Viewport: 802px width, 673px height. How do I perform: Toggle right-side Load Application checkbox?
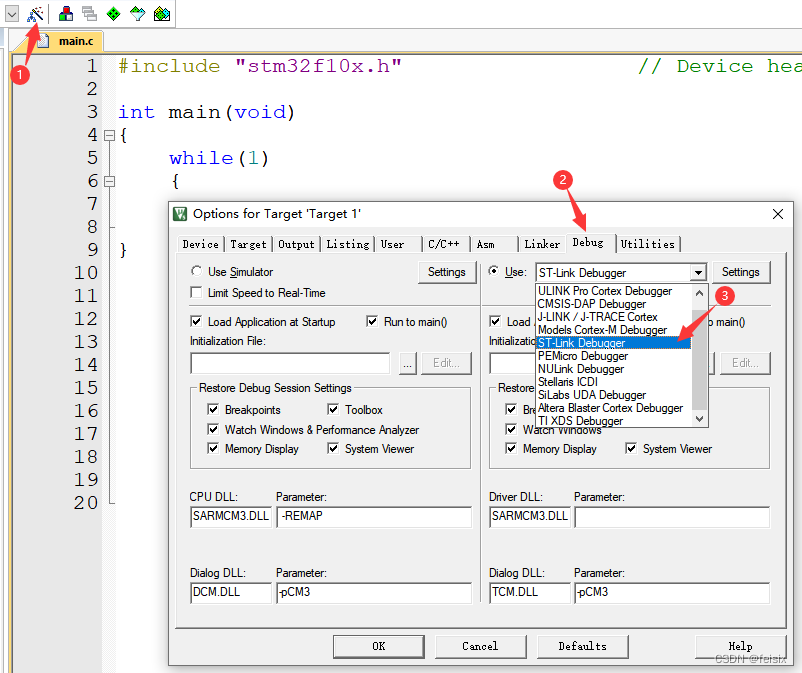coord(495,321)
